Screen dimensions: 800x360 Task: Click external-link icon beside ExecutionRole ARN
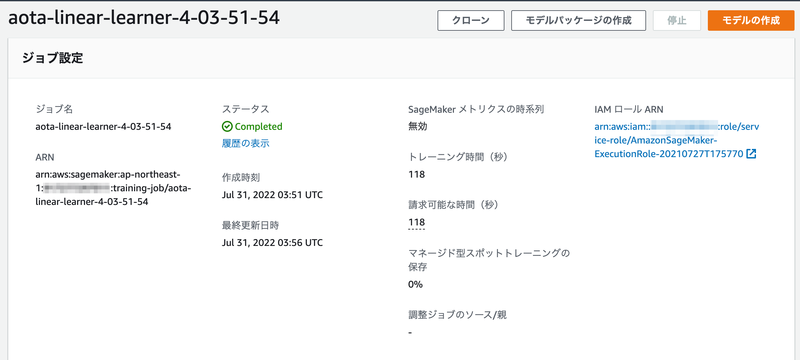[751, 154]
